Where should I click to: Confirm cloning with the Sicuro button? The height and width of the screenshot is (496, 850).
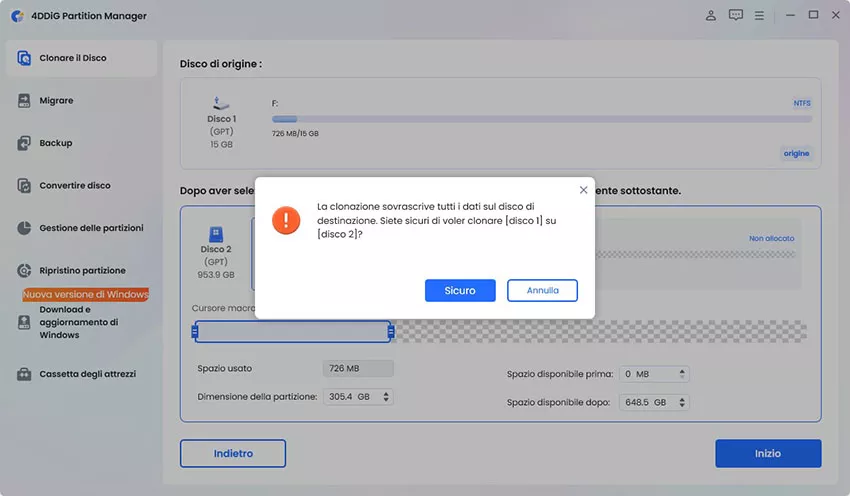tap(460, 290)
